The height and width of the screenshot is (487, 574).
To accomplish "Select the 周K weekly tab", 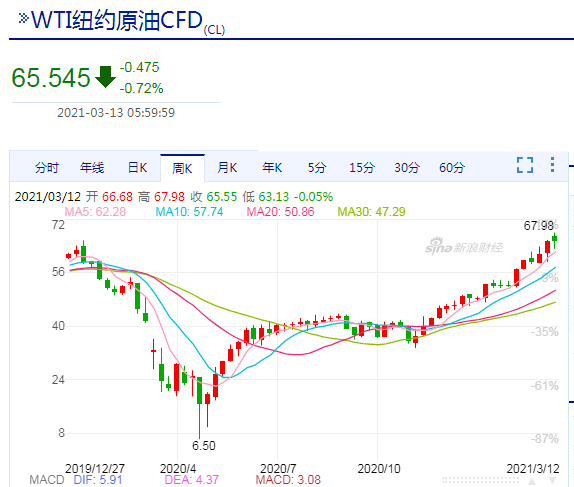I will [x=182, y=168].
